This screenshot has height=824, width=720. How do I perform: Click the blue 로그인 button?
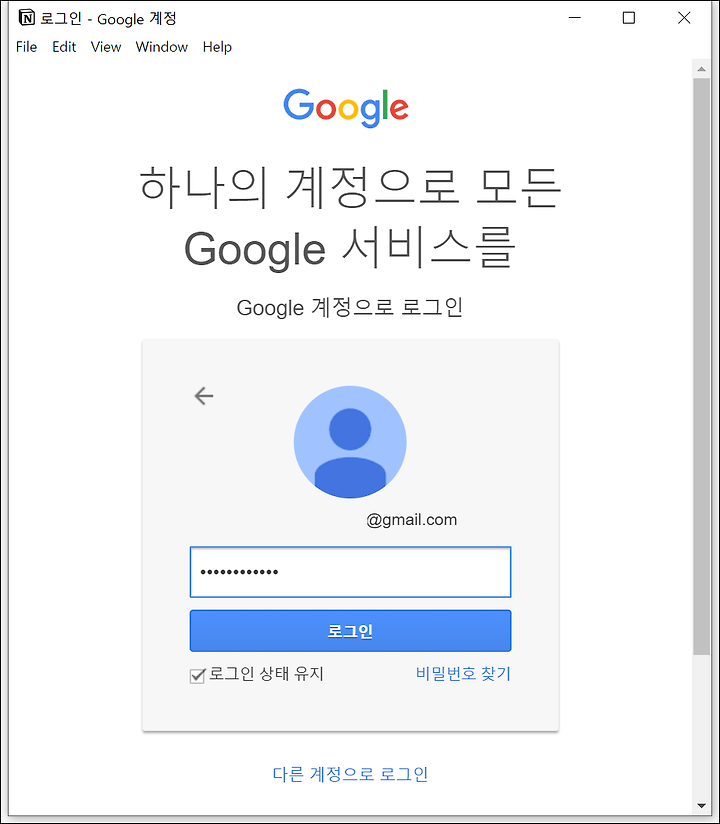click(350, 631)
